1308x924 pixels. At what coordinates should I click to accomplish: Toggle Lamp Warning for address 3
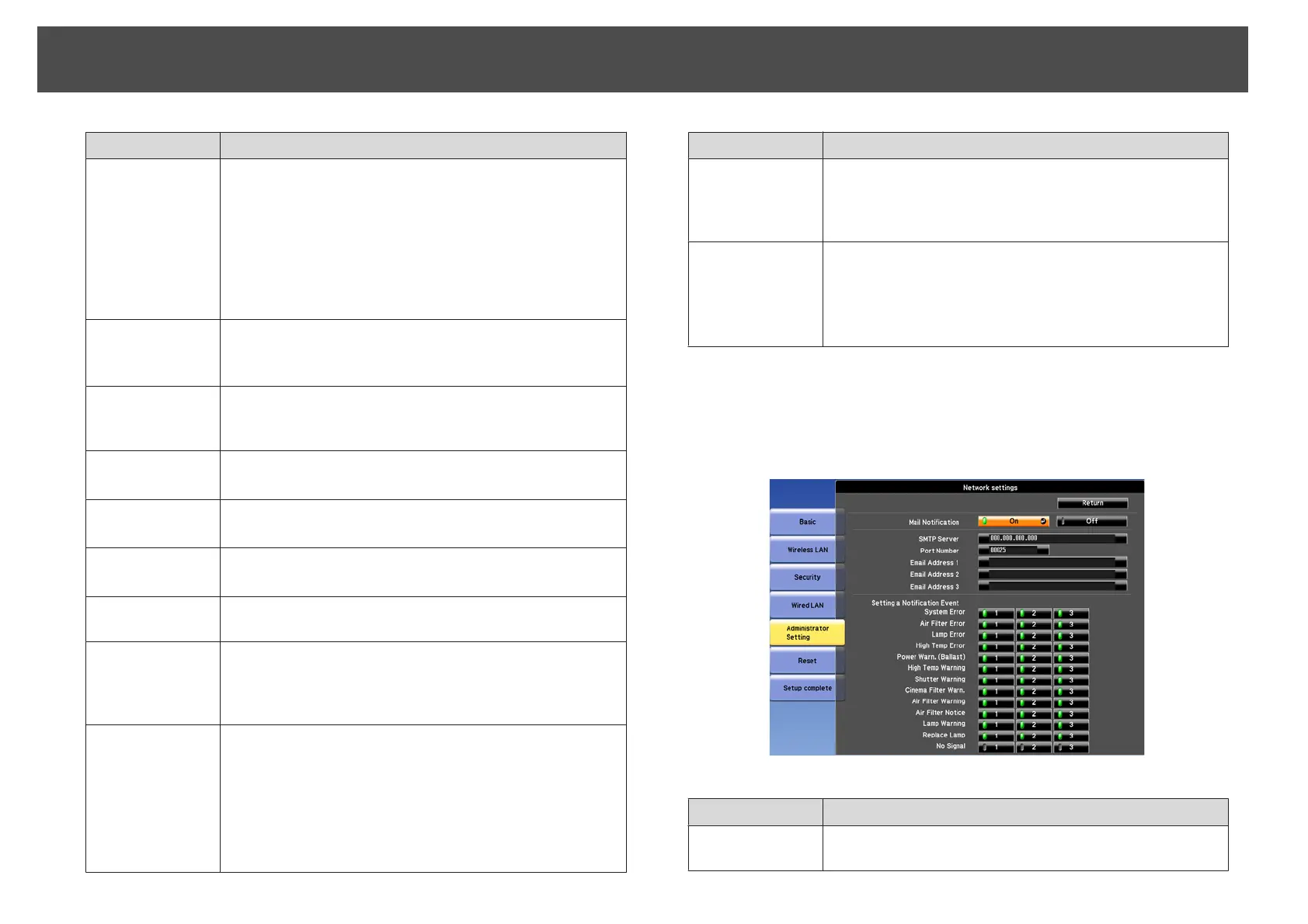(x=1071, y=724)
